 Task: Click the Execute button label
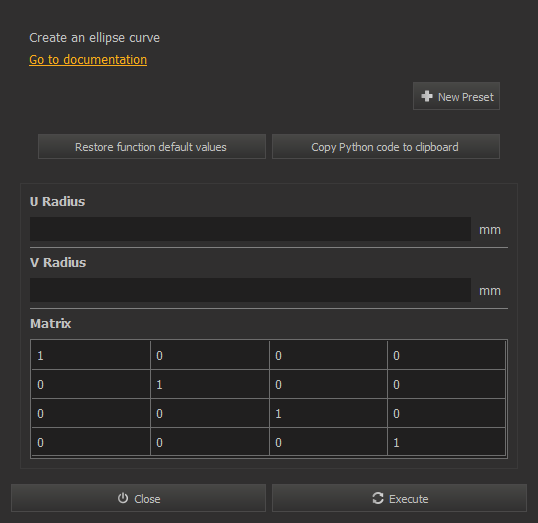409,499
